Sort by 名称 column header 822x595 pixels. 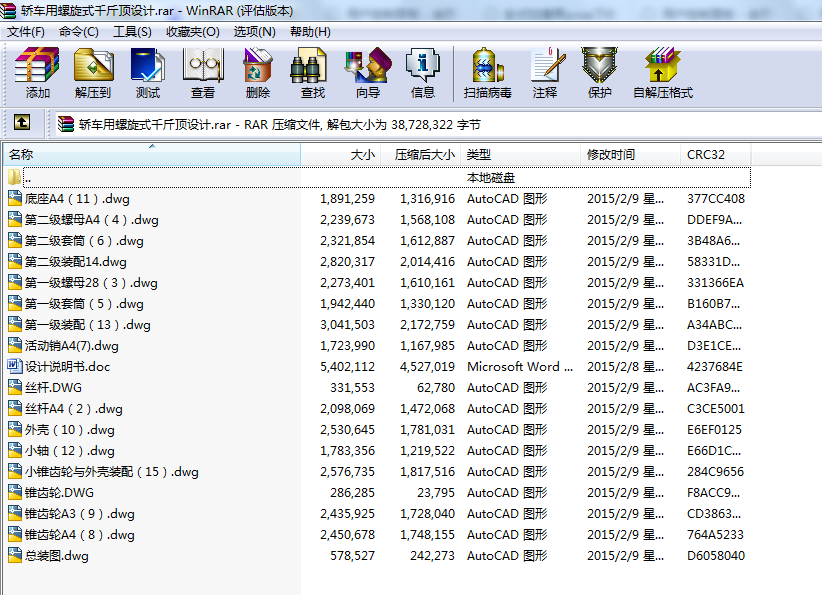pos(152,155)
